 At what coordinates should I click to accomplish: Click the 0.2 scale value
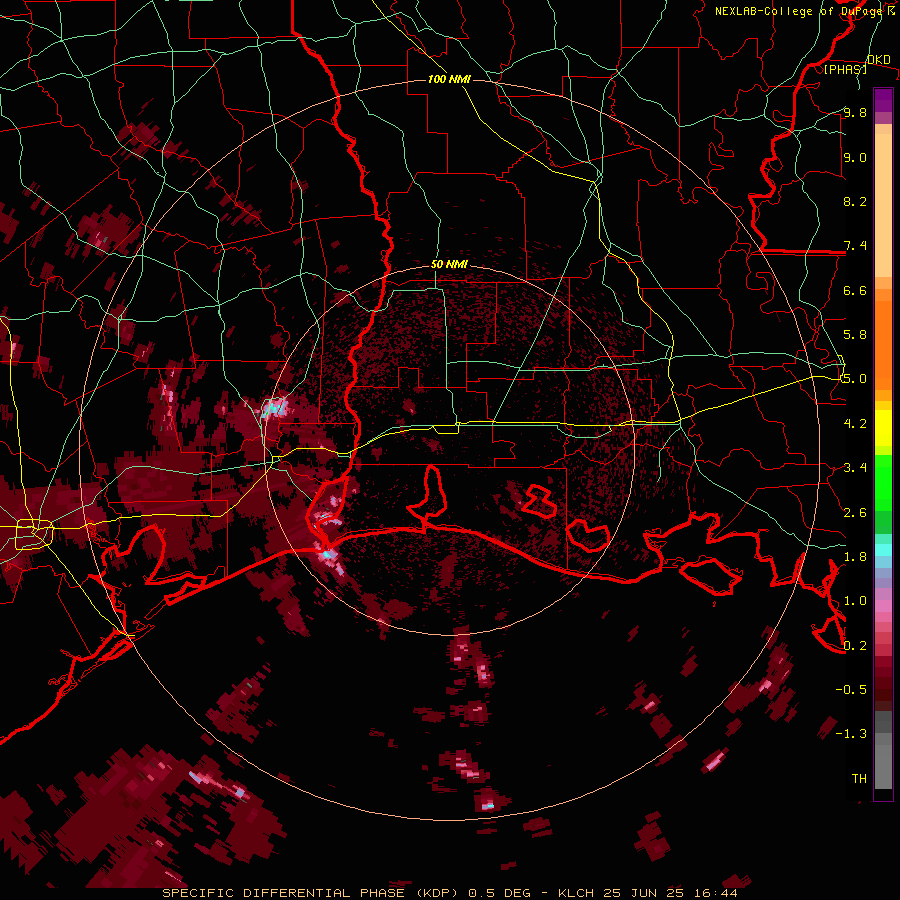tap(855, 646)
